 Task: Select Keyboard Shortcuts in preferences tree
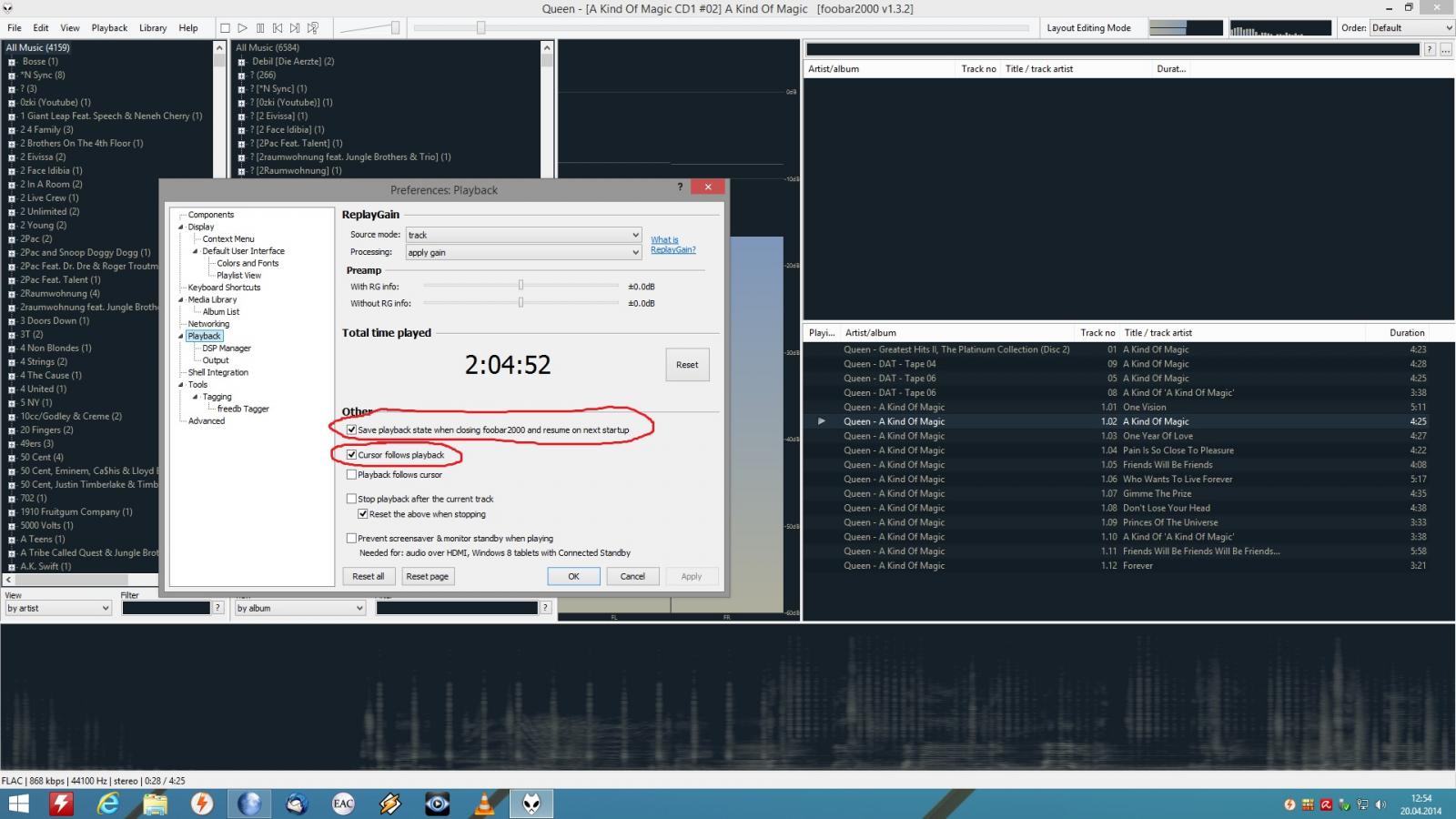224,288
